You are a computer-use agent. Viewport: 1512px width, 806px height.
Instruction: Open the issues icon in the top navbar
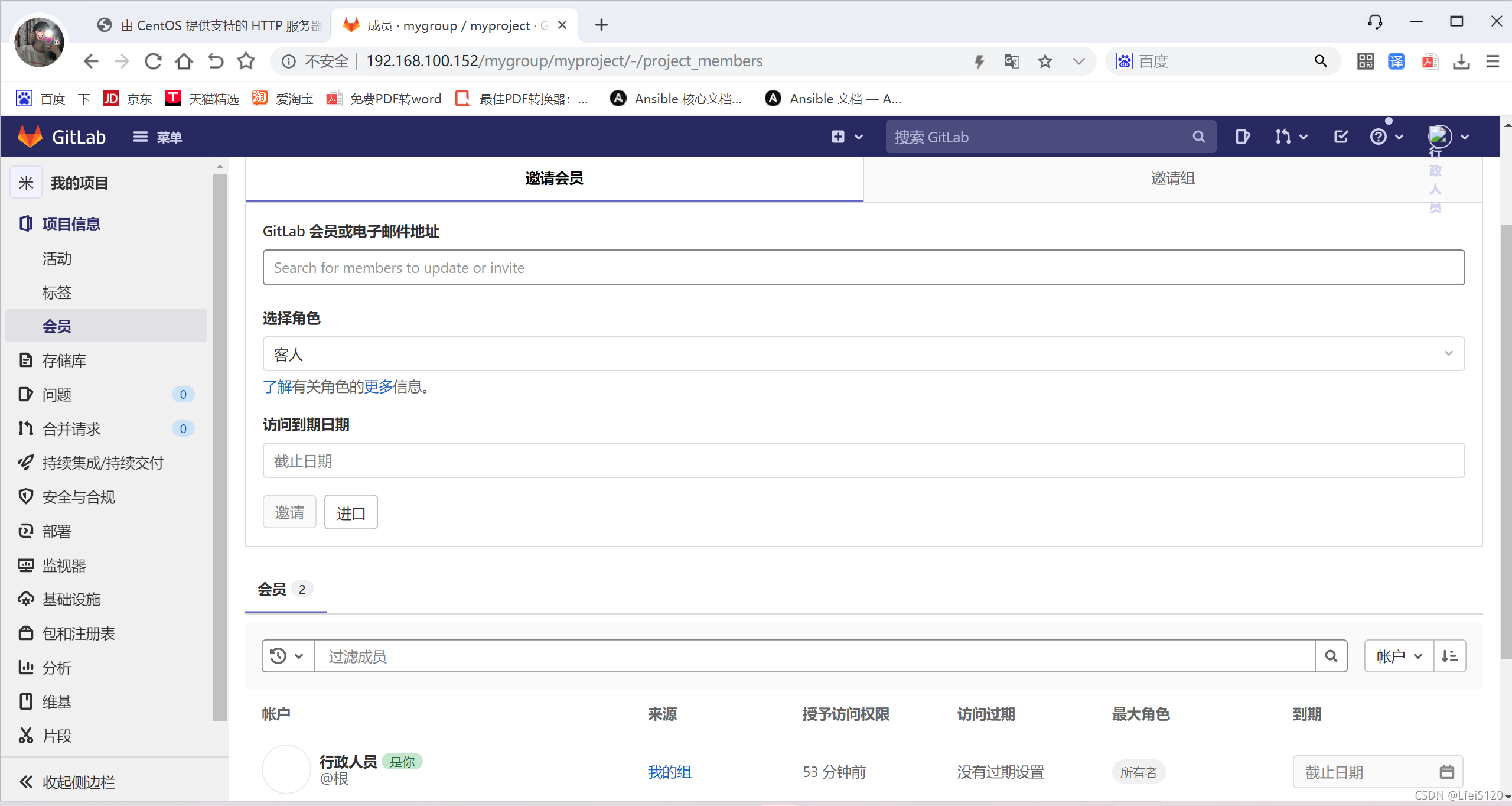coord(1242,136)
